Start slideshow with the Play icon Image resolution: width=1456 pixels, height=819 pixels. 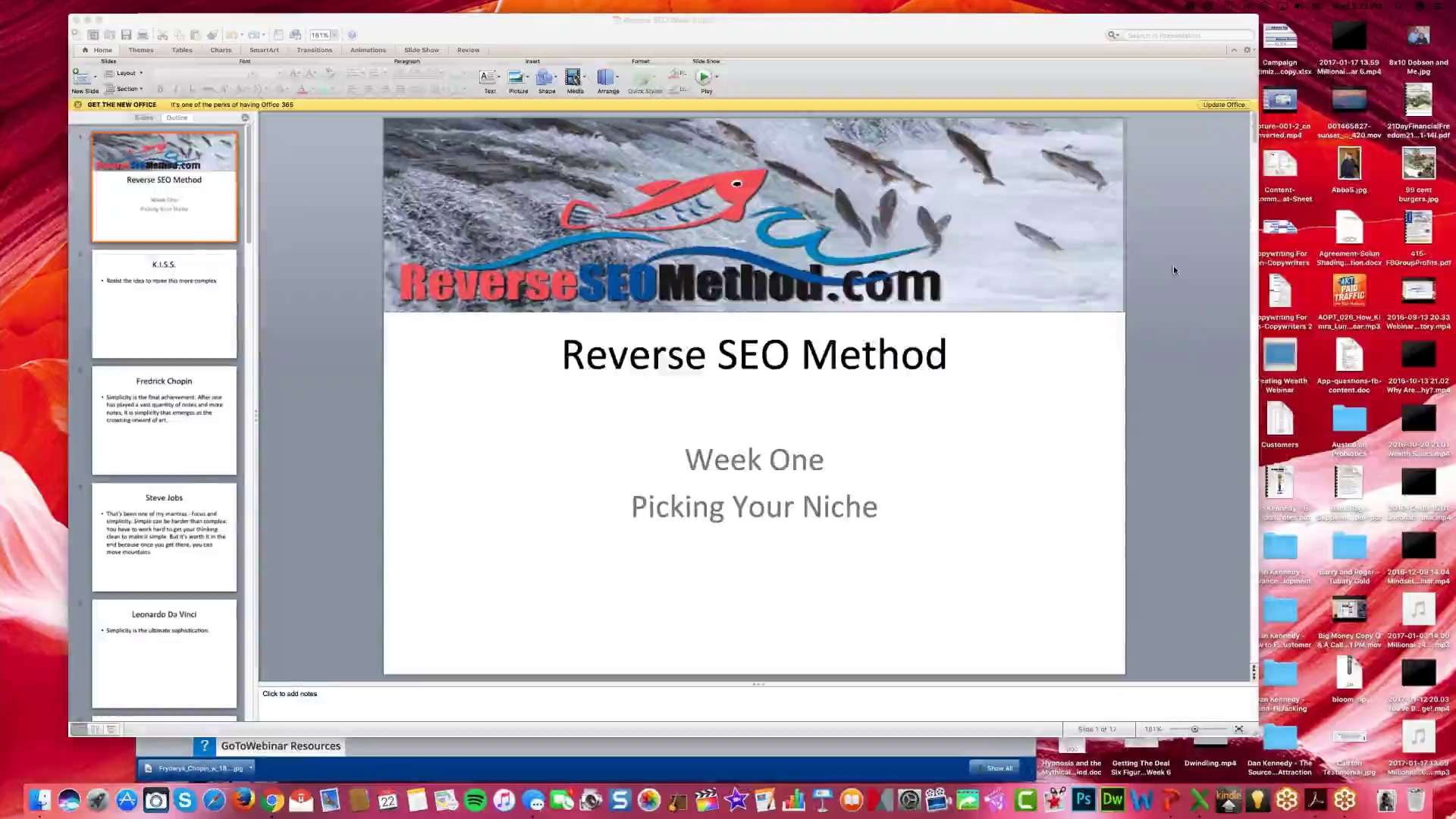coord(704,77)
